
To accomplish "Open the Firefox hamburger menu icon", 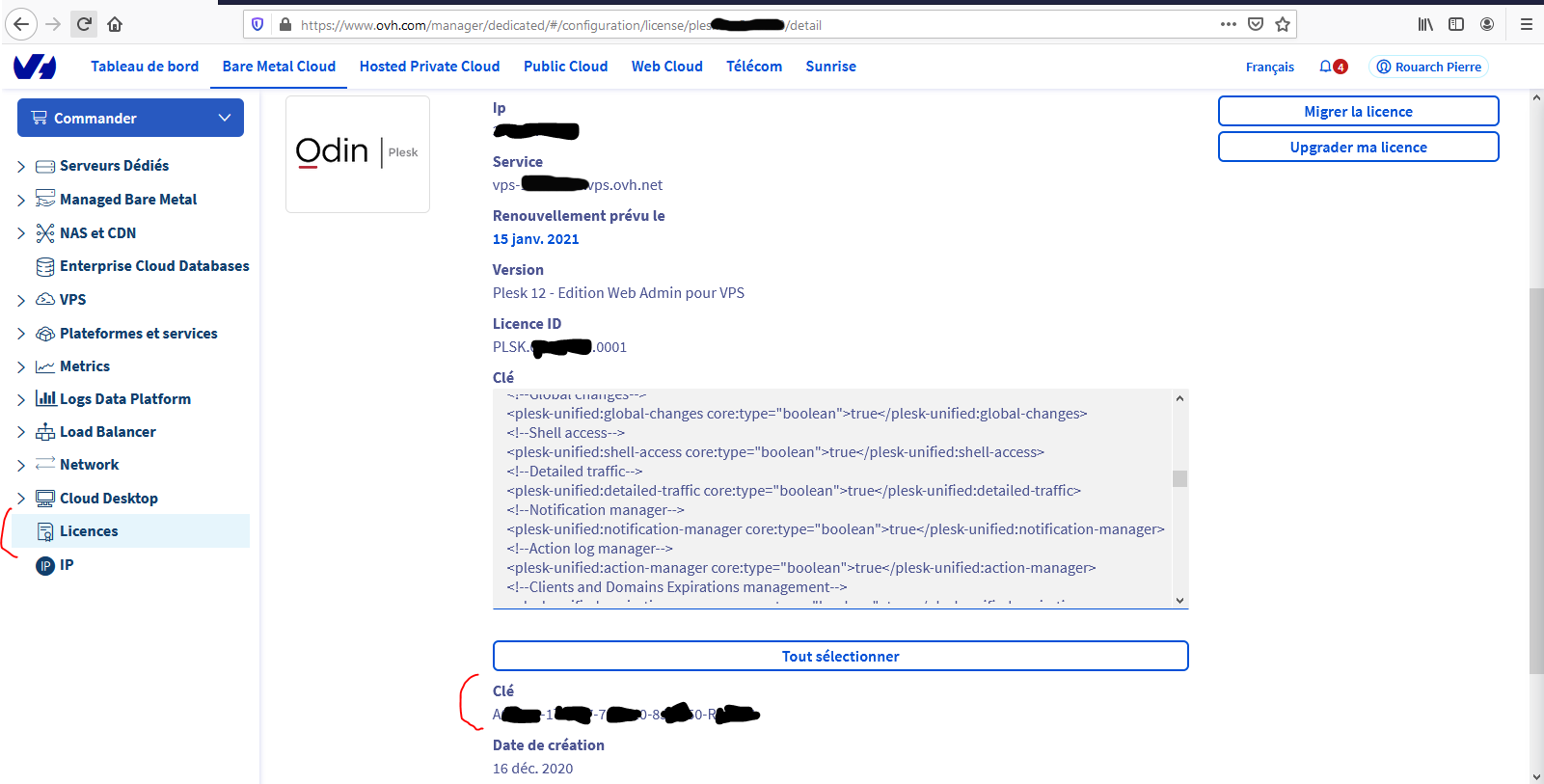I will 1526,24.
